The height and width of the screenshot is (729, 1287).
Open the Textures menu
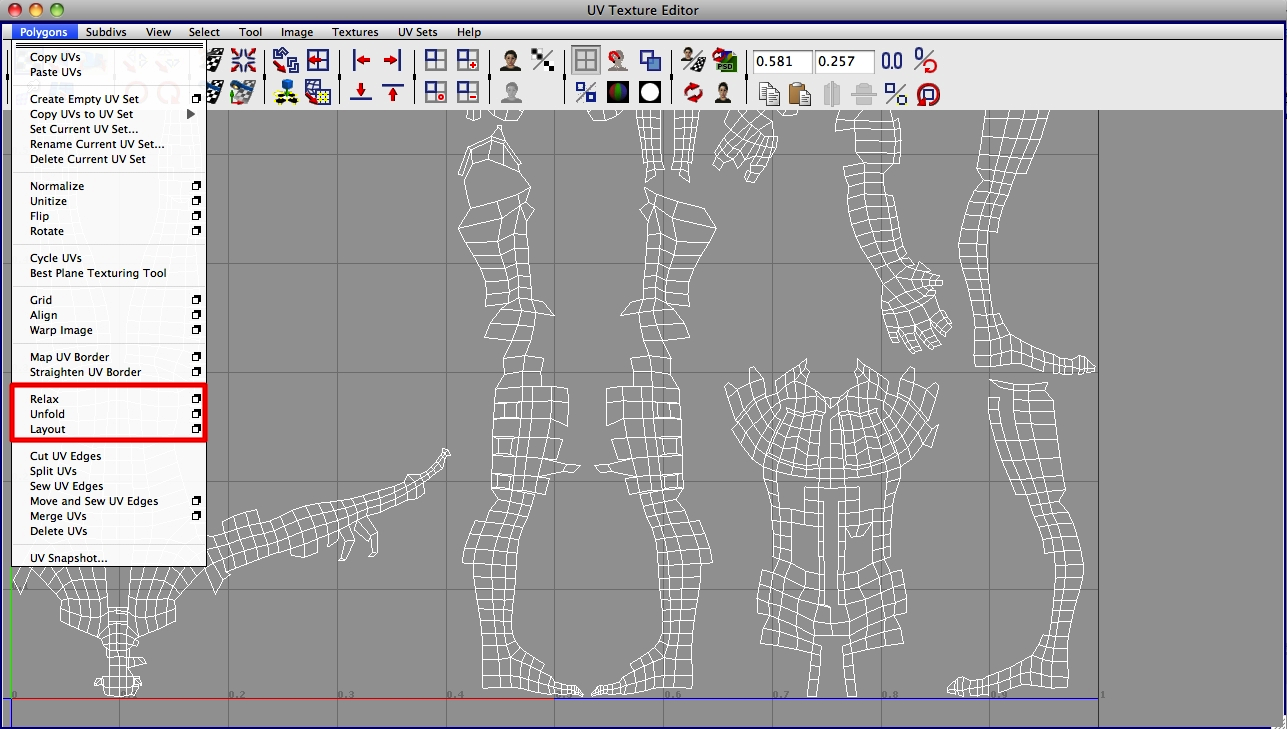point(355,31)
